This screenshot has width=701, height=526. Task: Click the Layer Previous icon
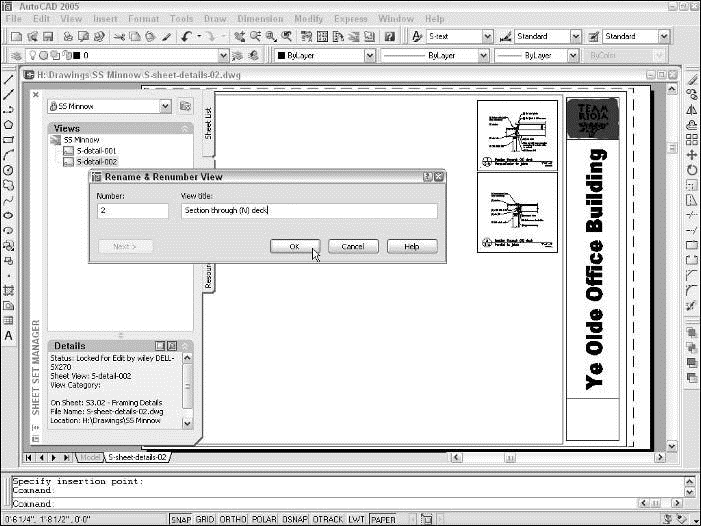253,55
